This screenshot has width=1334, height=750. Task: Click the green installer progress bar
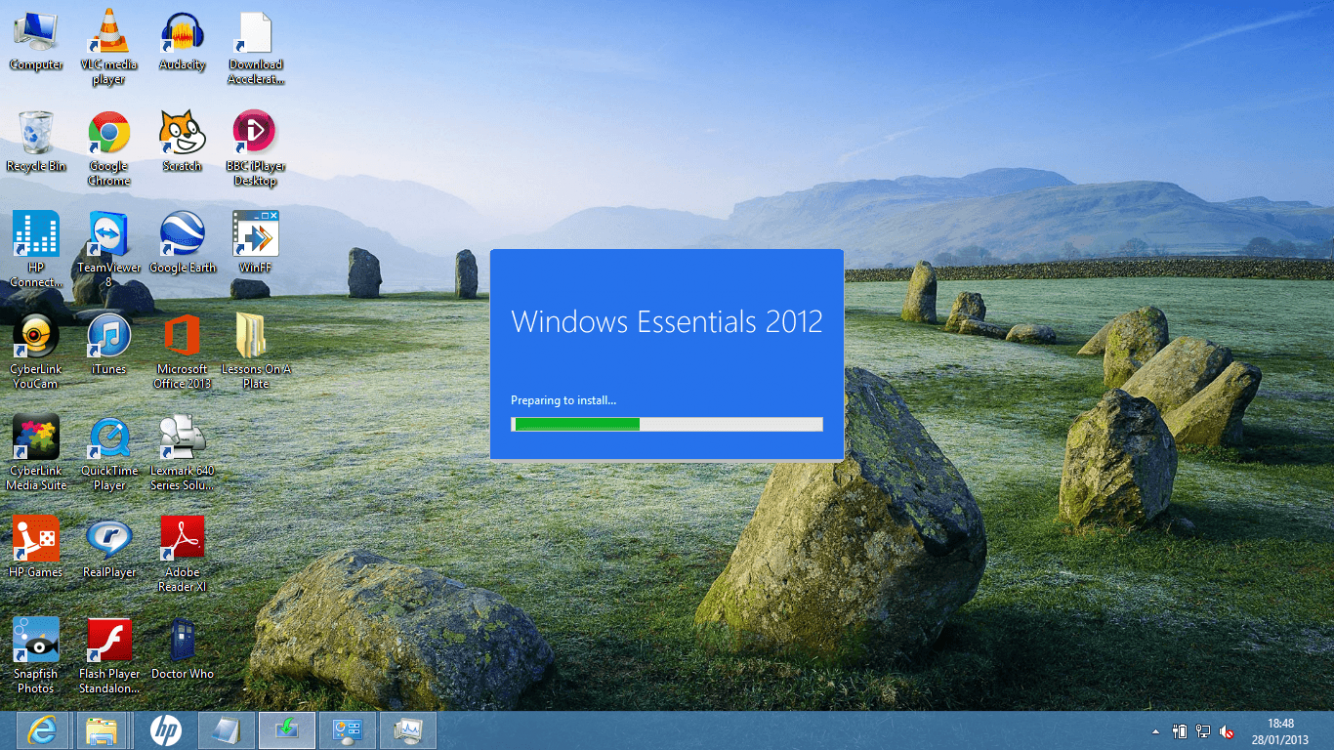click(x=667, y=424)
